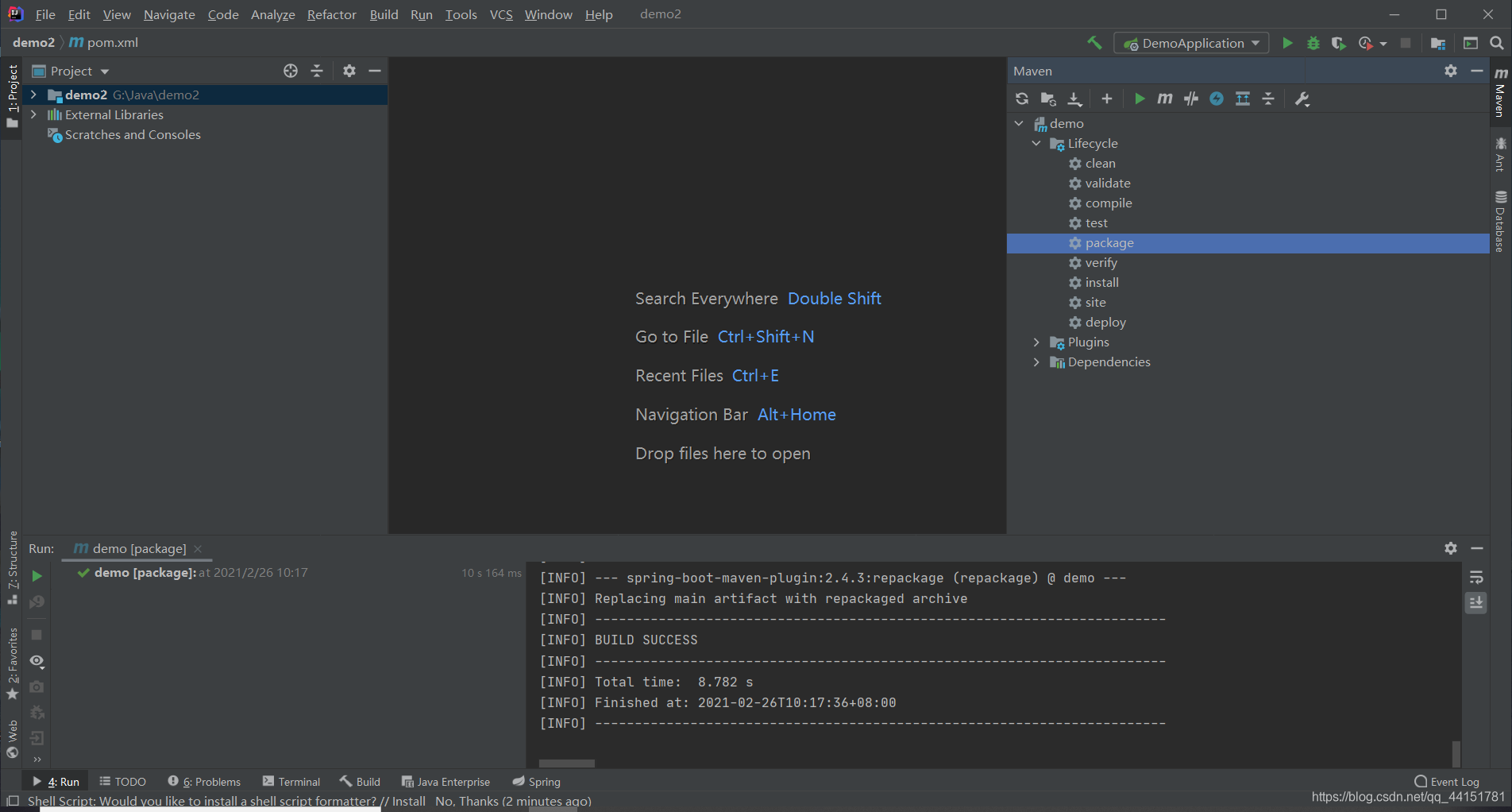The width and height of the screenshot is (1512, 812).
Task: Run DemoApplication with the green play icon
Action: (x=1287, y=43)
